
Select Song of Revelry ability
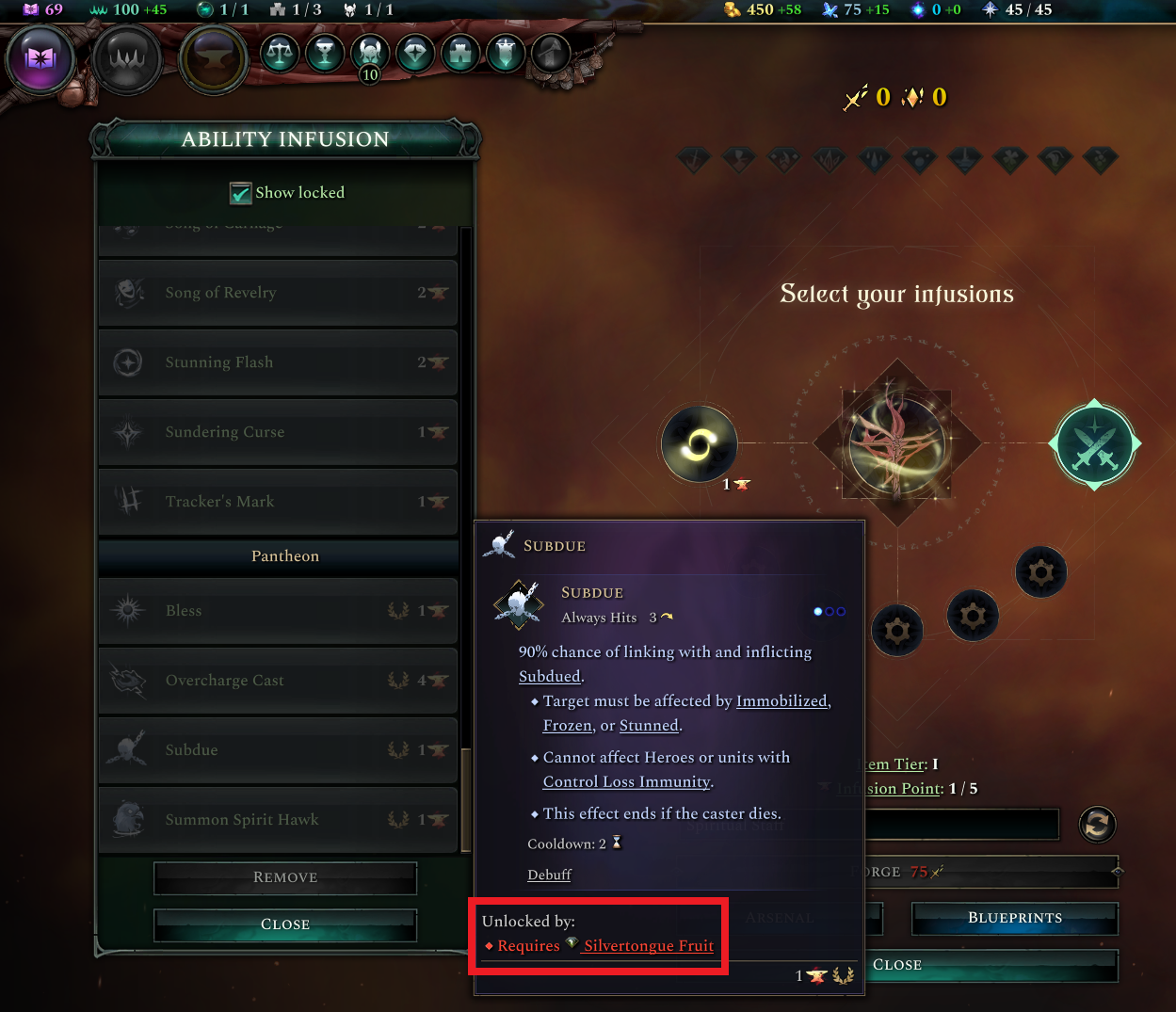pos(278,293)
